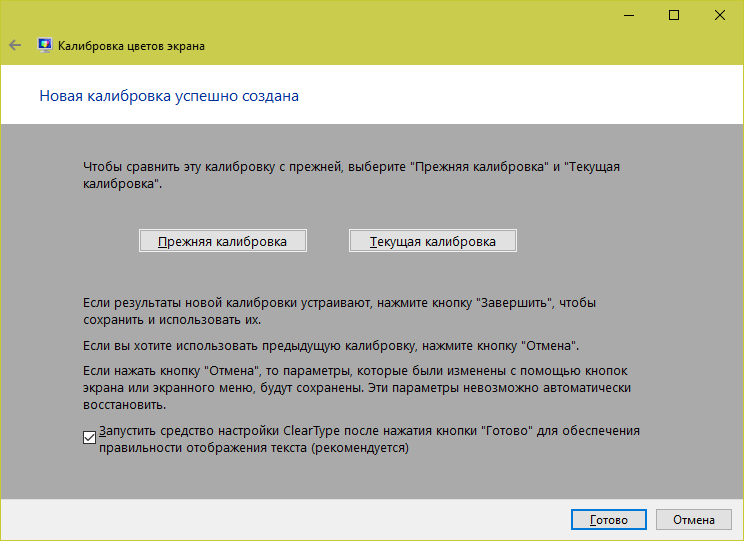The height and width of the screenshot is (541, 744).
Task: Uncheck the ClearType launch checkbox
Action: point(89,437)
